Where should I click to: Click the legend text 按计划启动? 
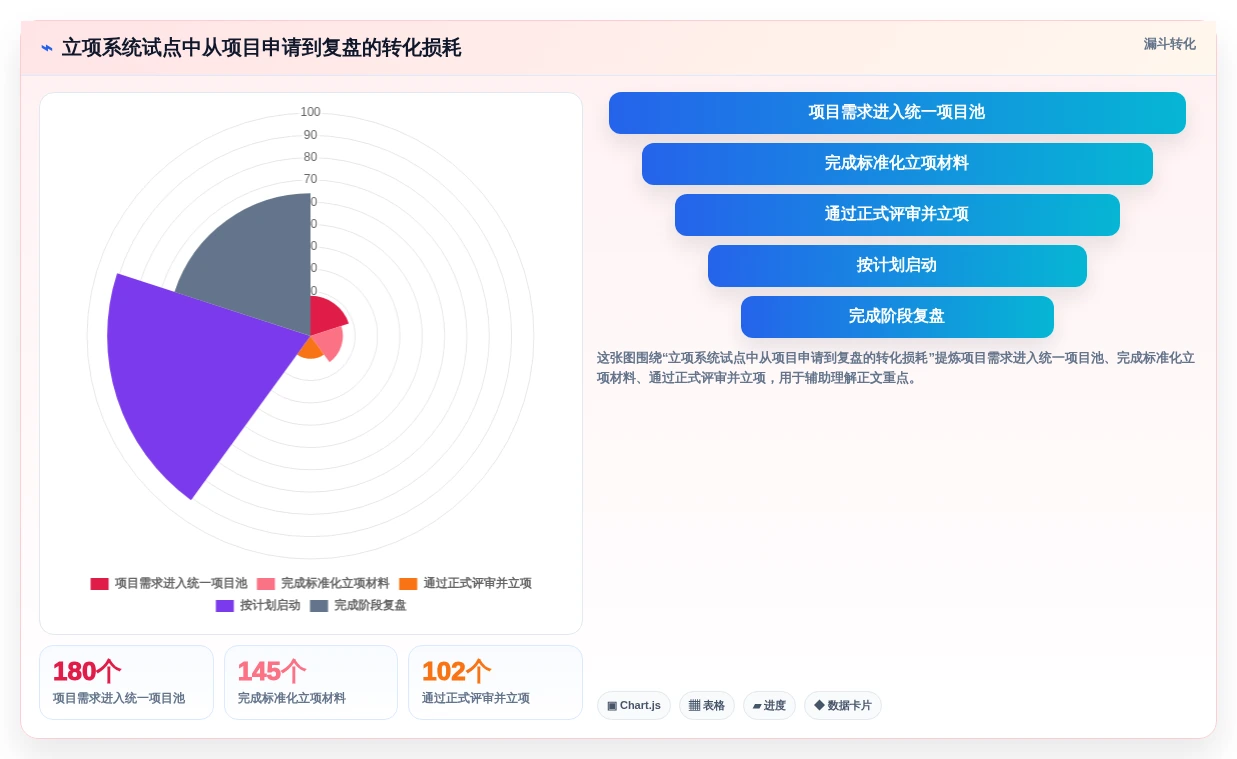click(x=270, y=606)
